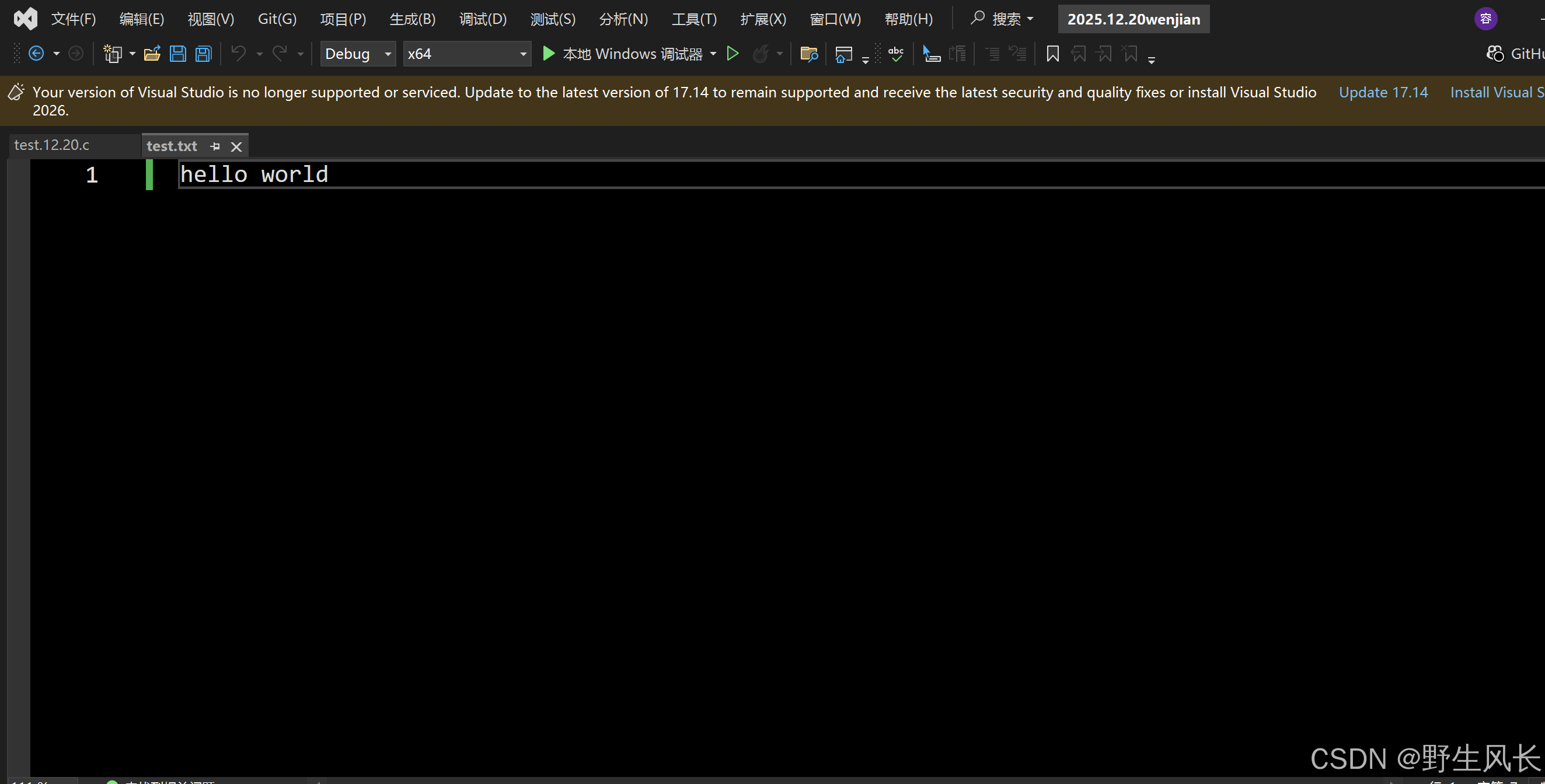Click the Update 17.14 link
The image size is (1545, 784).
(1383, 92)
